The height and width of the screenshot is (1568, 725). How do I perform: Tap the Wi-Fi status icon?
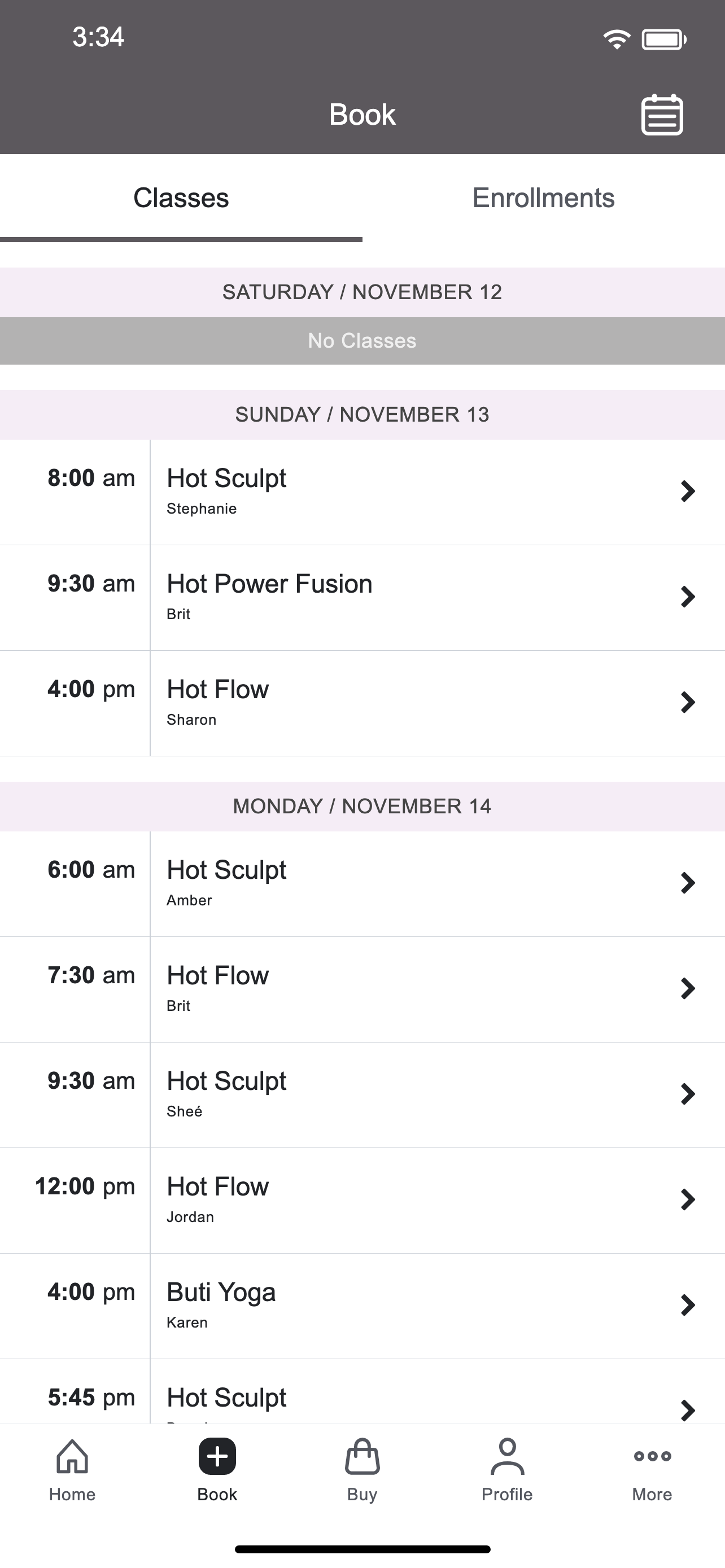coord(617,40)
